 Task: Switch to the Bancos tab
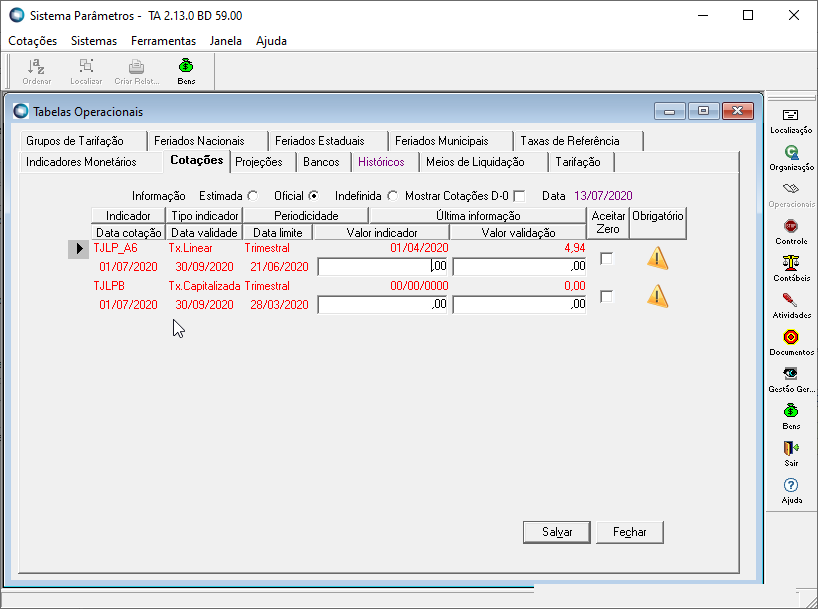tap(321, 162)
